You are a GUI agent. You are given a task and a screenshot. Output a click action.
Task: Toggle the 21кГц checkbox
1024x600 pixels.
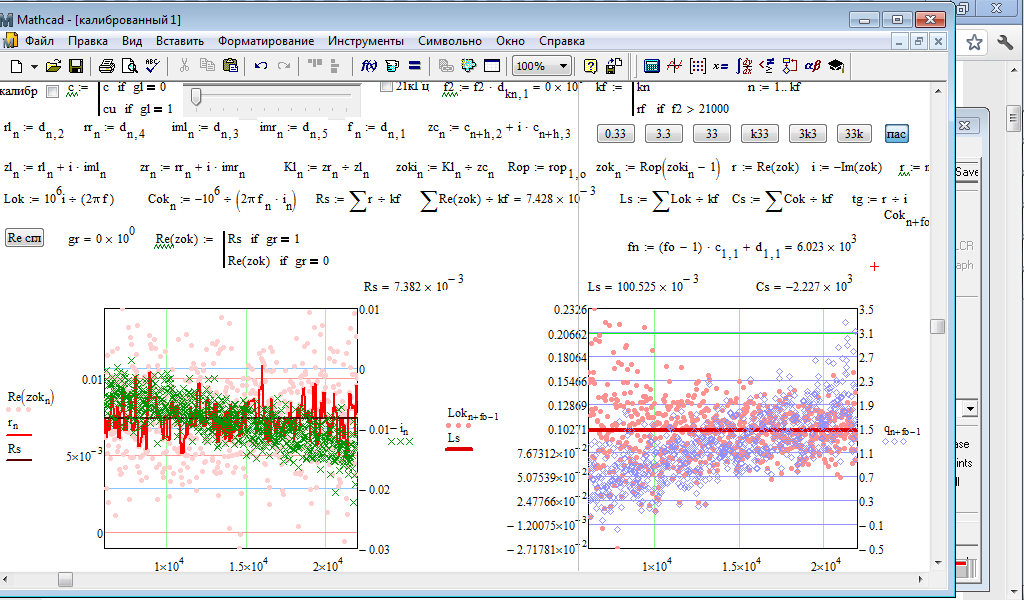pyautogui.click(x=386, y=87)
